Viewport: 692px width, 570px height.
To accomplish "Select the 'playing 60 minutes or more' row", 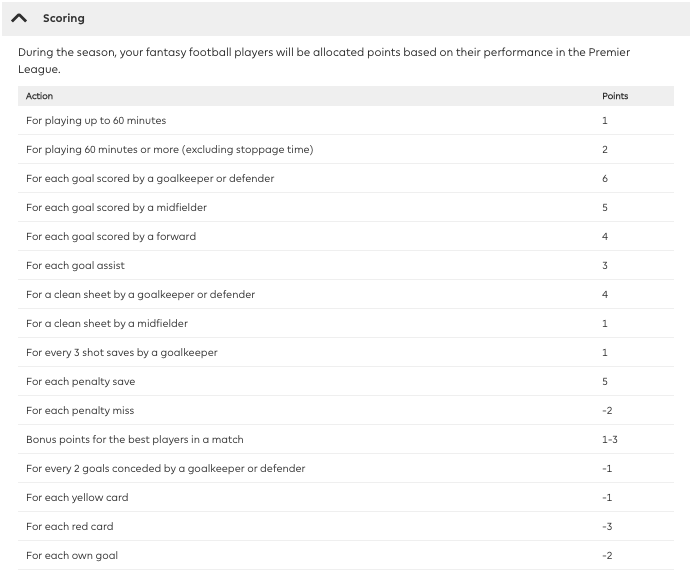I will (x=170, y=150).
